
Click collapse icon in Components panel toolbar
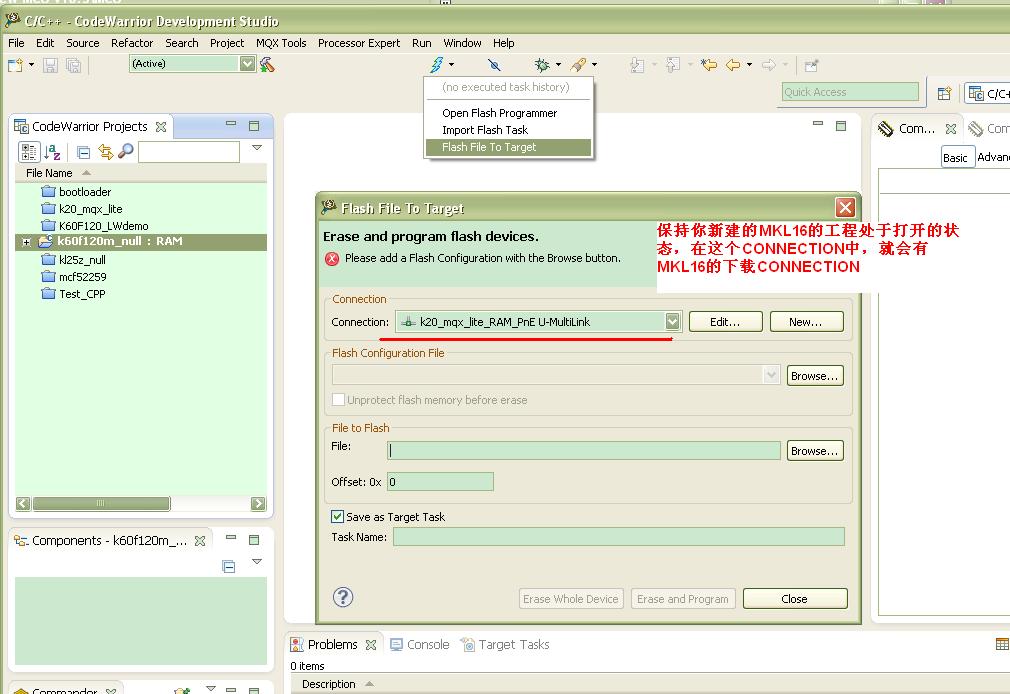(229, 566)
